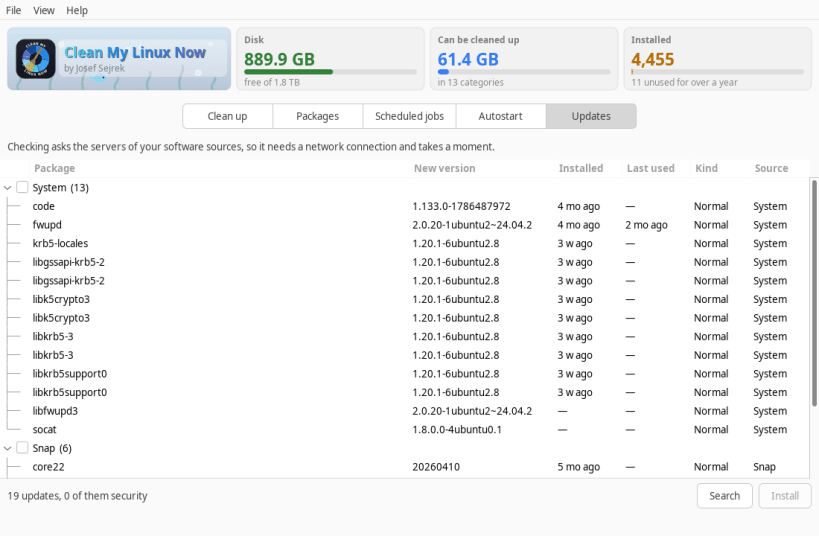
Task: Click the 889.9 GB disk value
Action: (x=279, y=60)
